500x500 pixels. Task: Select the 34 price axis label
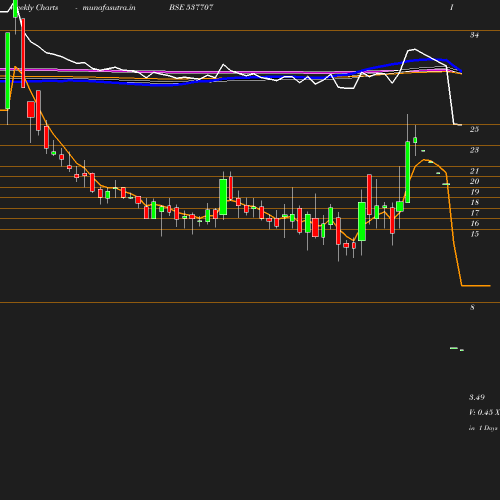click(474, 35)
